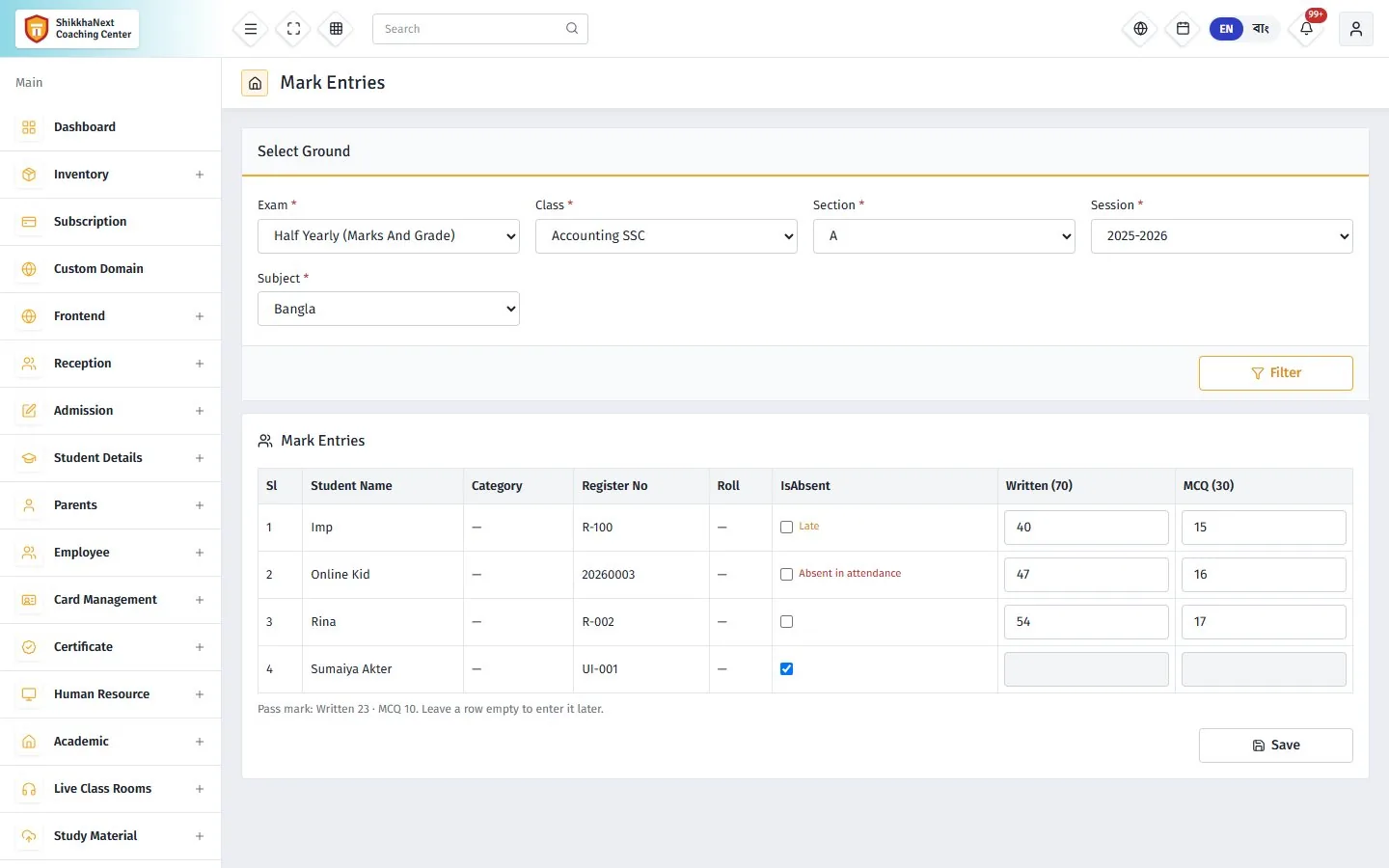This screenshot has width=1389, height=868.
Task: Open the globe icon in top bar
Action: pyautogui.click(x=1140, y=29)
